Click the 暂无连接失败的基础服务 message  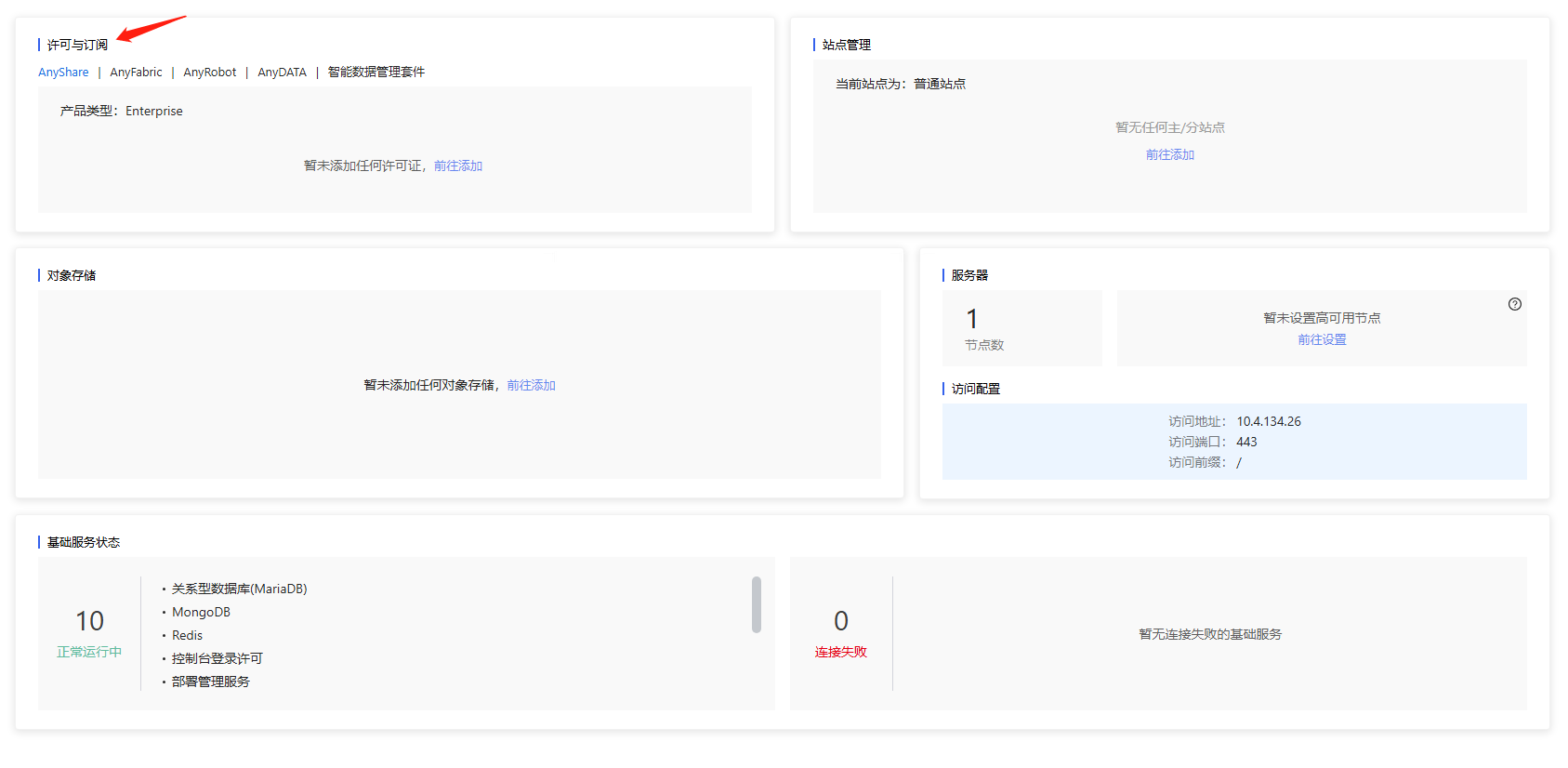pos(1210,634)
